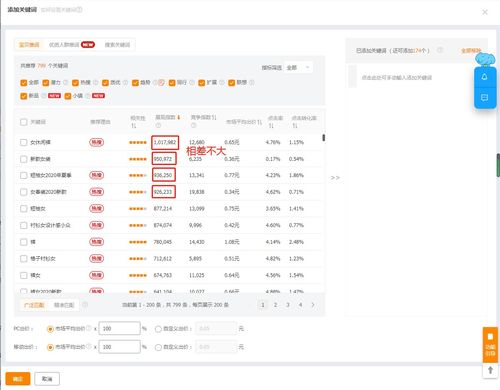Click the mobile bid percentage input showing 100
Viewport: 500px width, 390px height.
click(x=120, y=347)
